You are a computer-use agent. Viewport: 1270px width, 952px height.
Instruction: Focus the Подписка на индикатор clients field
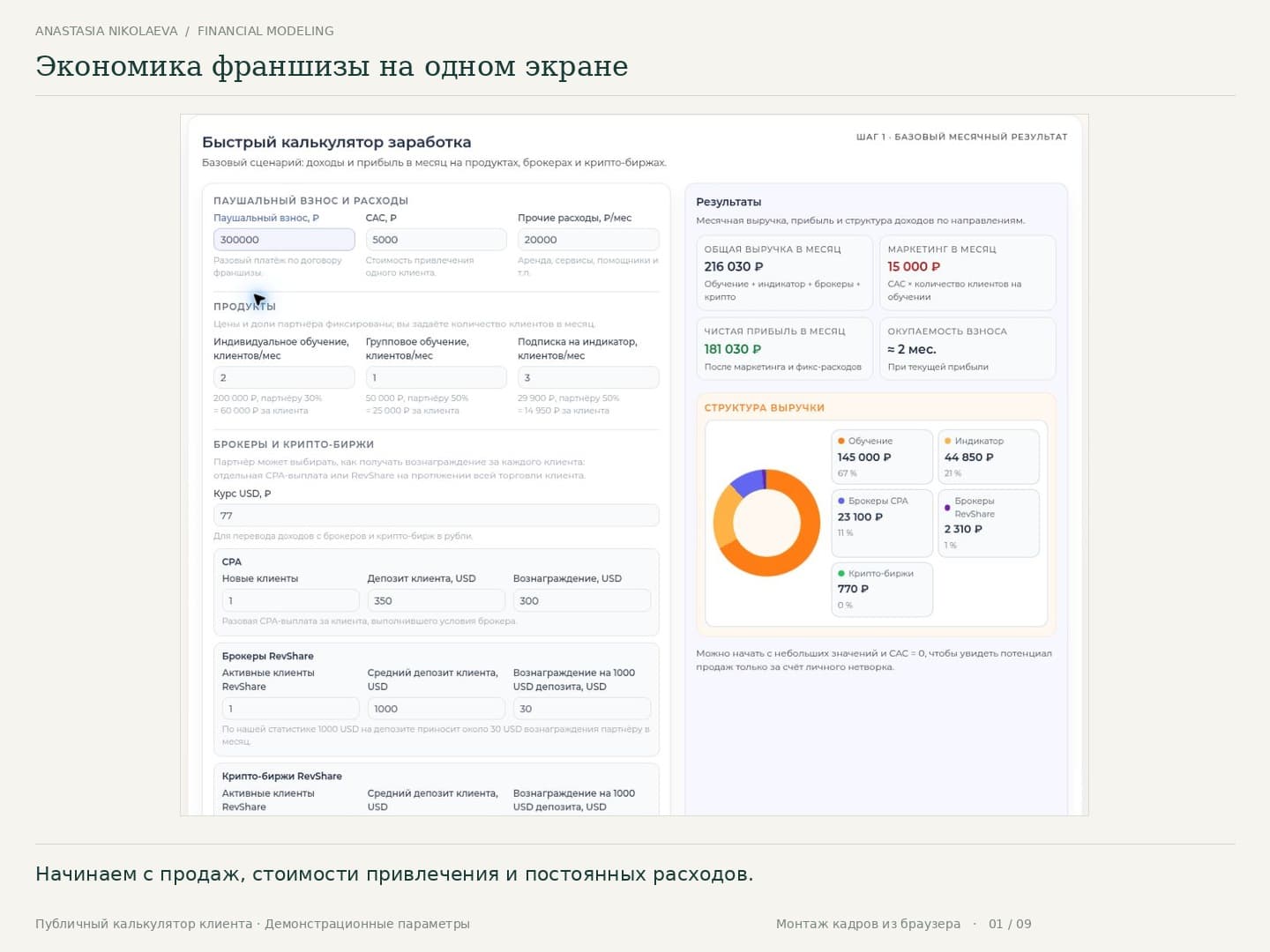pyautogui.click(x=588, y=377)
